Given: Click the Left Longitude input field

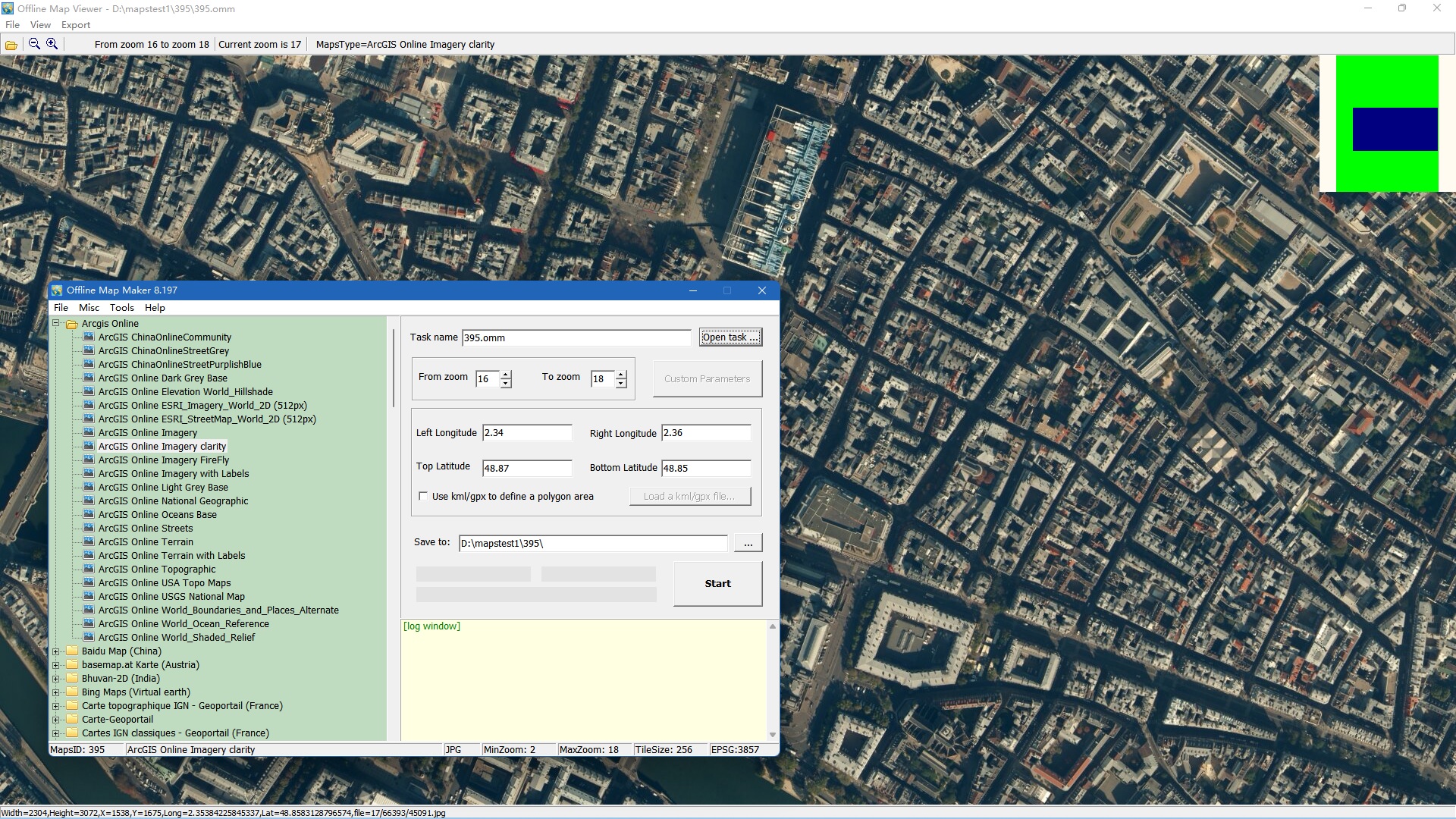Looking at the screenshot, I should pyautogui.click(x=527, y=433).
